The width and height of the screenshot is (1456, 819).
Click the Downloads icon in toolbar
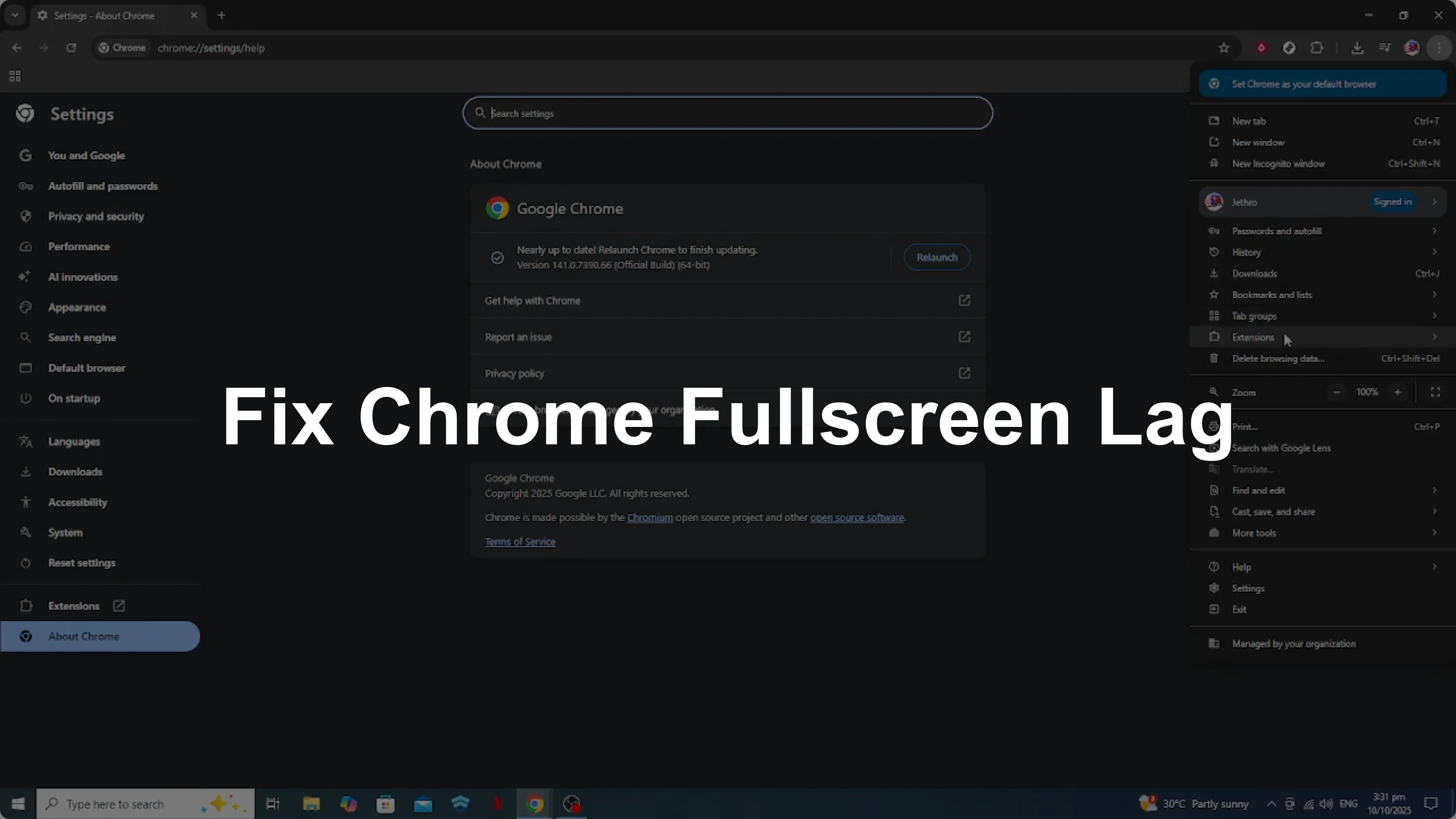pos(1357,48)
